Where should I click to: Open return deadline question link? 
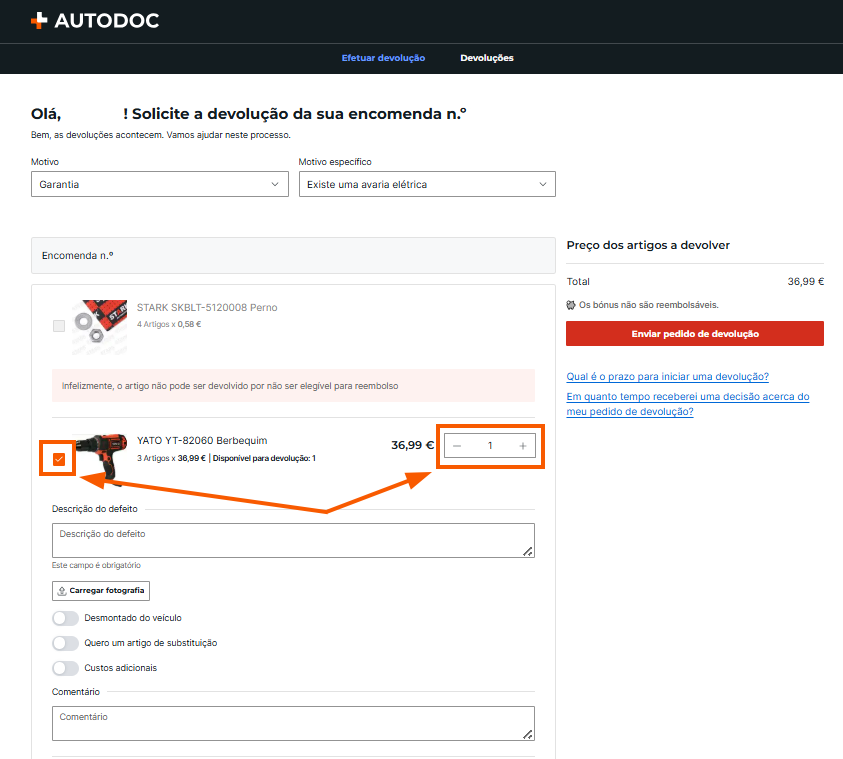point(668,376)
